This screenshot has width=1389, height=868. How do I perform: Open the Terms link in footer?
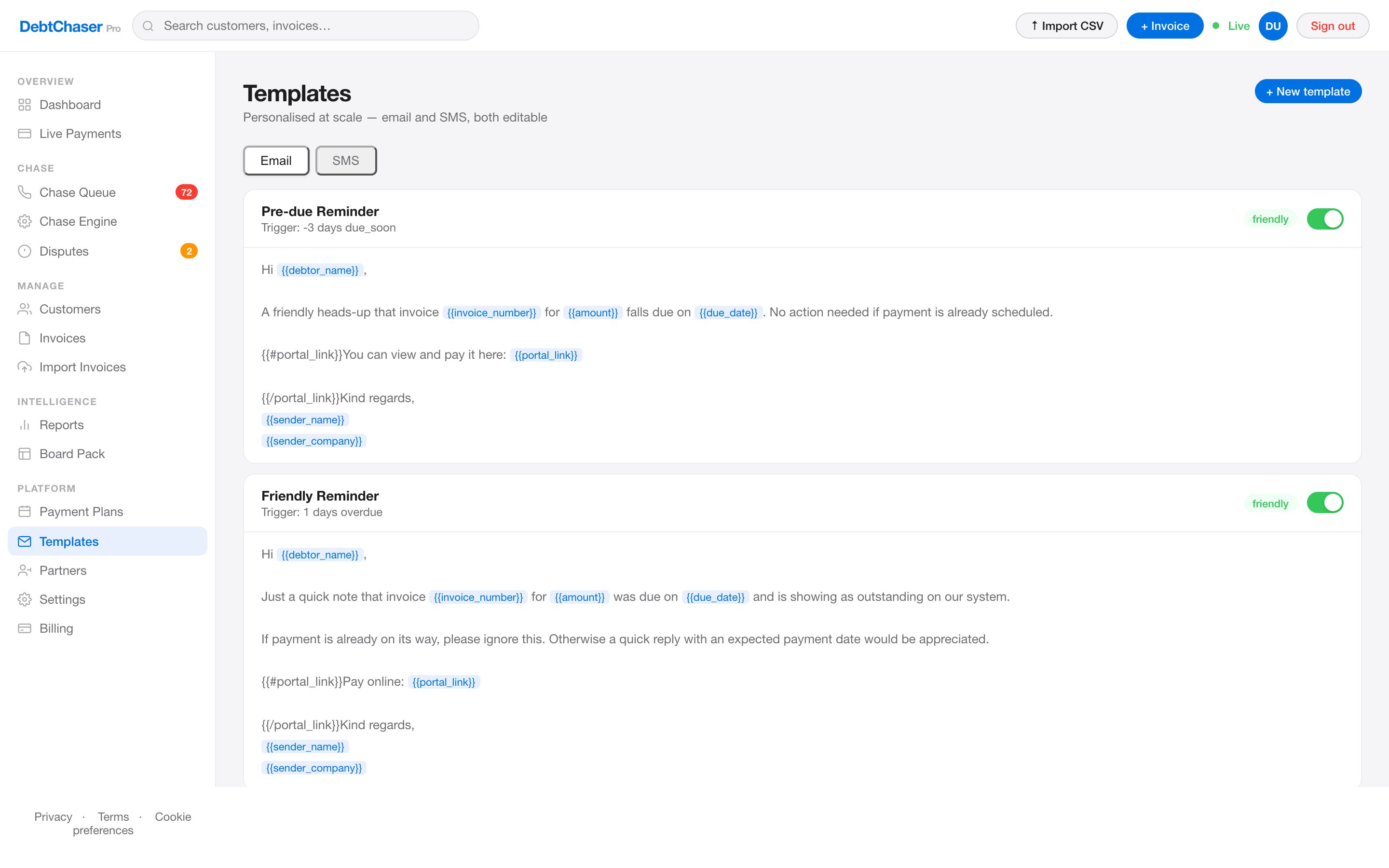pos(113,816)
